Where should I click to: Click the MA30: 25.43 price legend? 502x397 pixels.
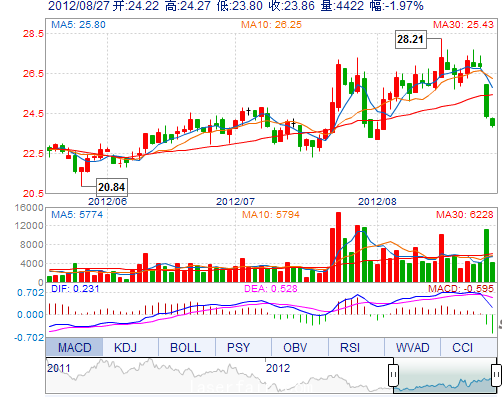pyautogui.click(x=463, y=25)
